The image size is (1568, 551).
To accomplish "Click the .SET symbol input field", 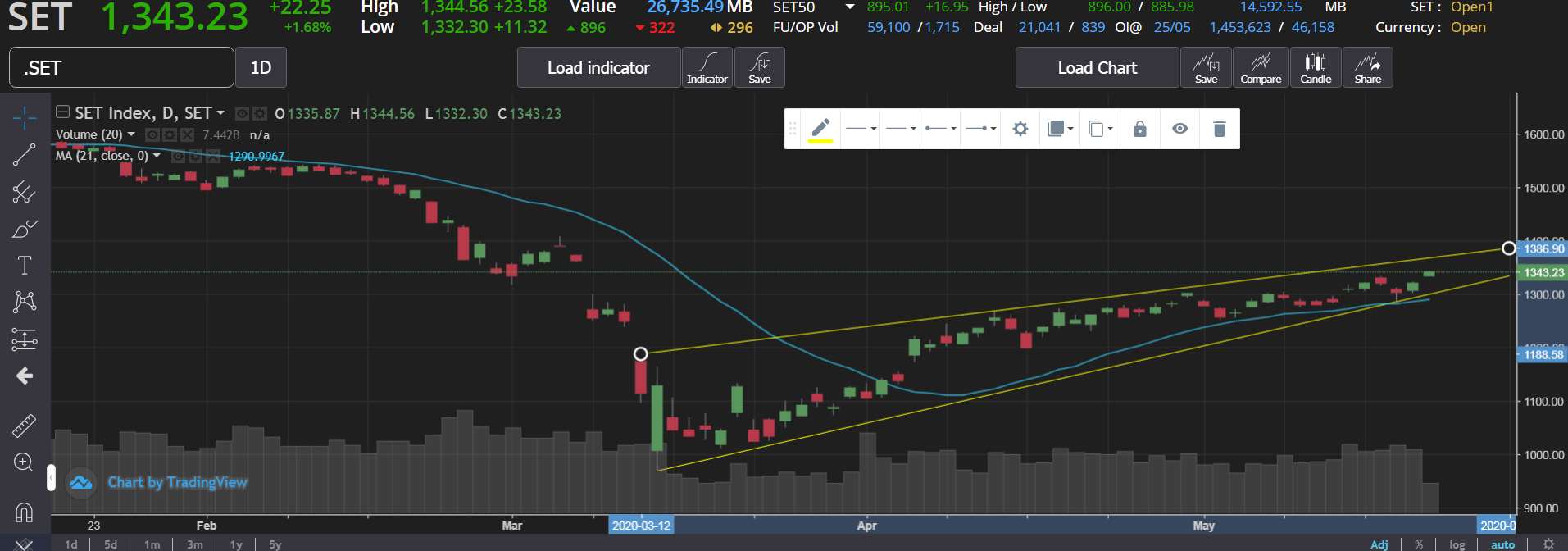I will click(121, 67).
